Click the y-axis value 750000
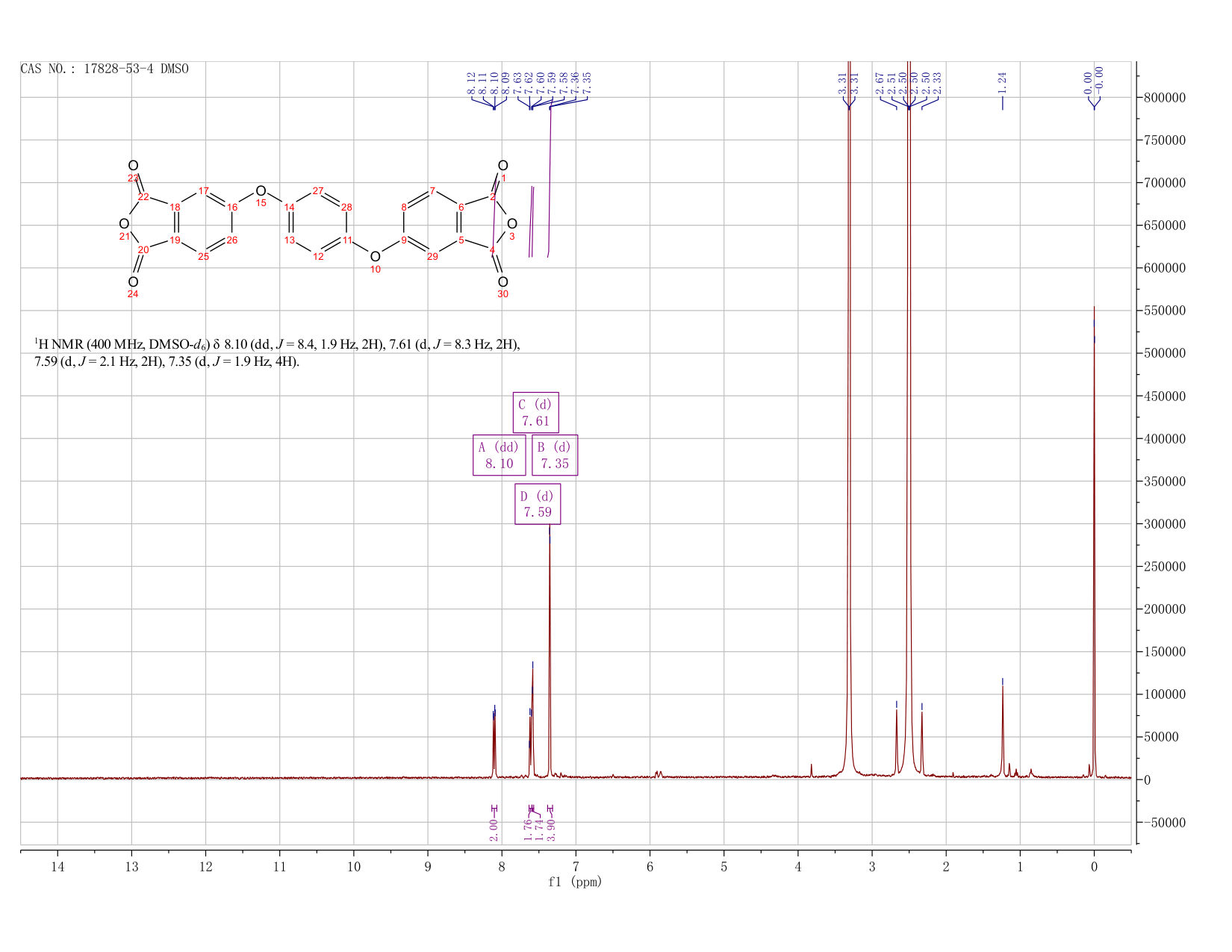The width and height of the screenshot is (1232, 952). [x=1165, y=140]
